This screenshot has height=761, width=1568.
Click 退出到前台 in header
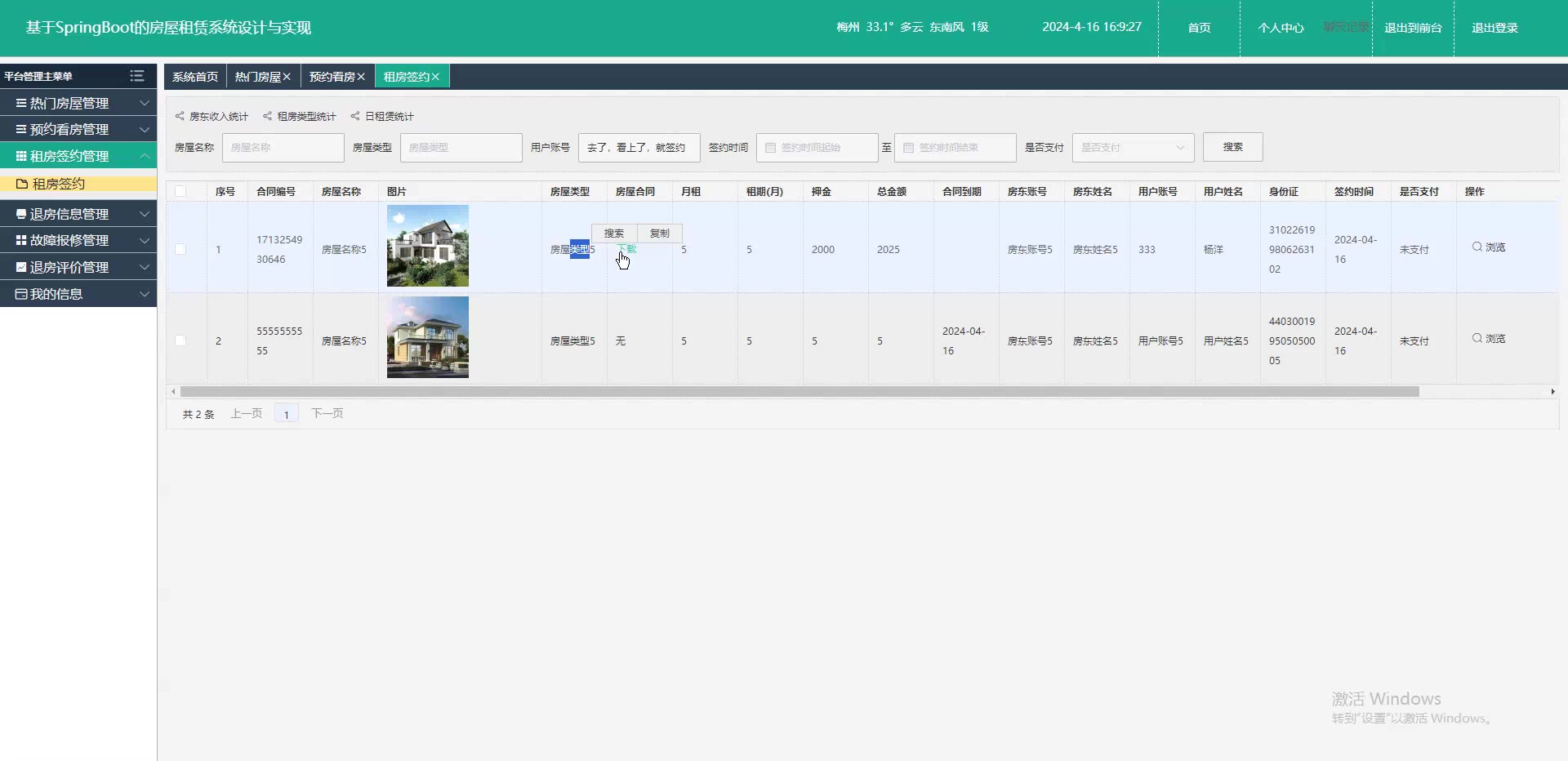coord(1413,28)
